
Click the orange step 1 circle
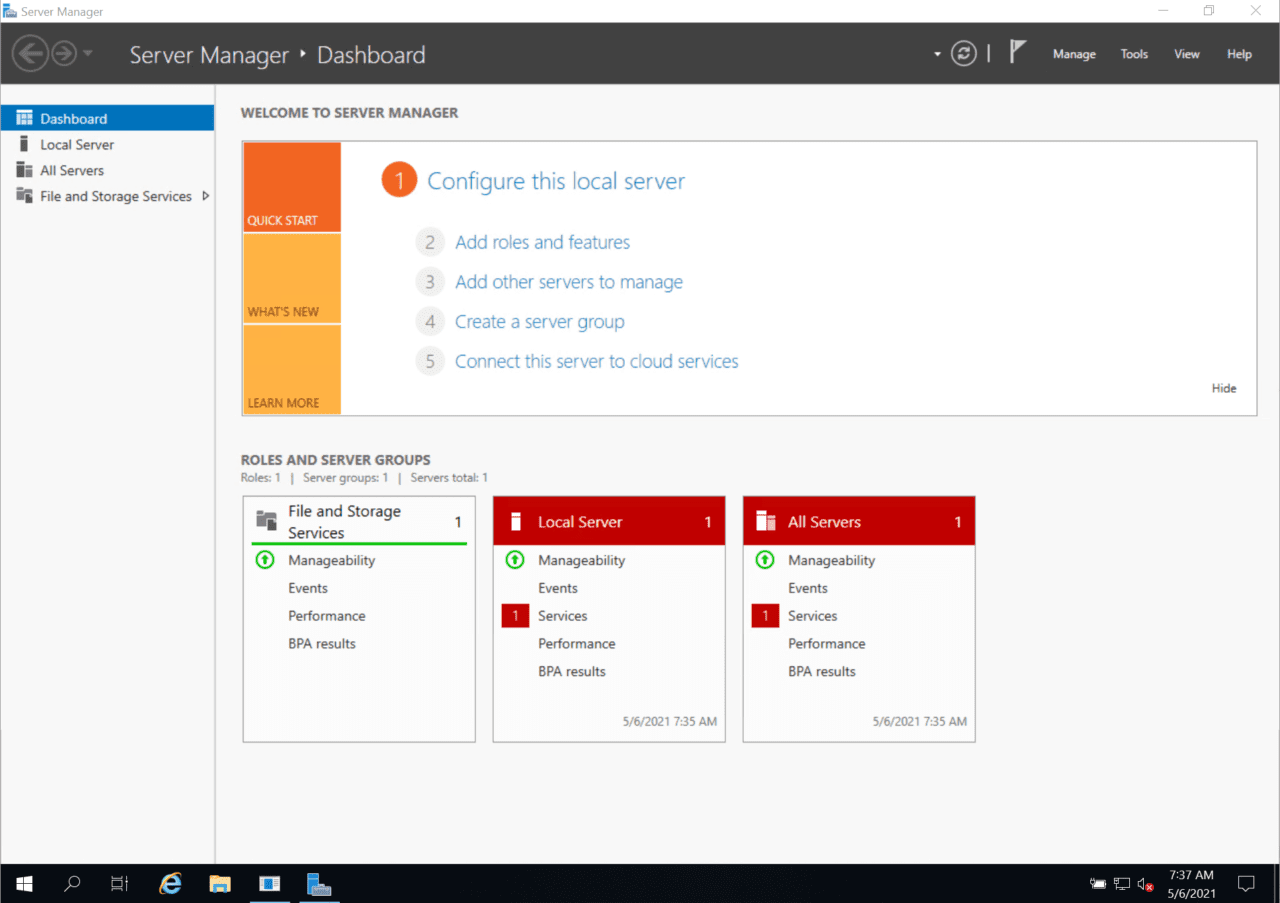(399, 181)
